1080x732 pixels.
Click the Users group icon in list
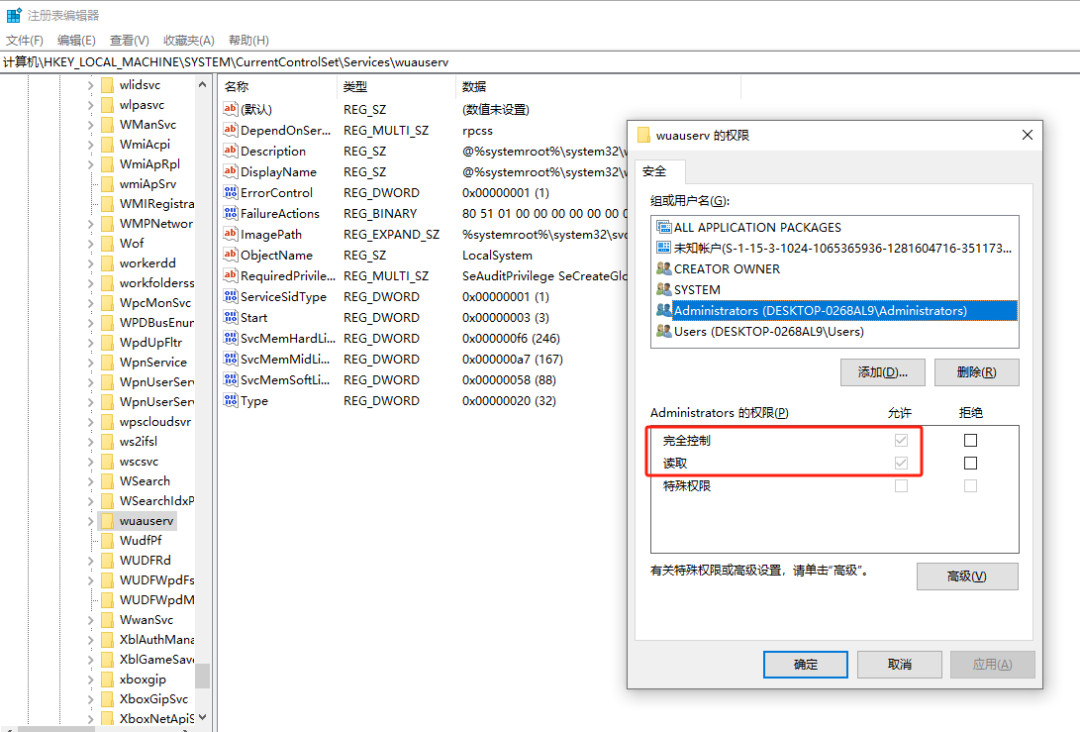tap(663, 331)
